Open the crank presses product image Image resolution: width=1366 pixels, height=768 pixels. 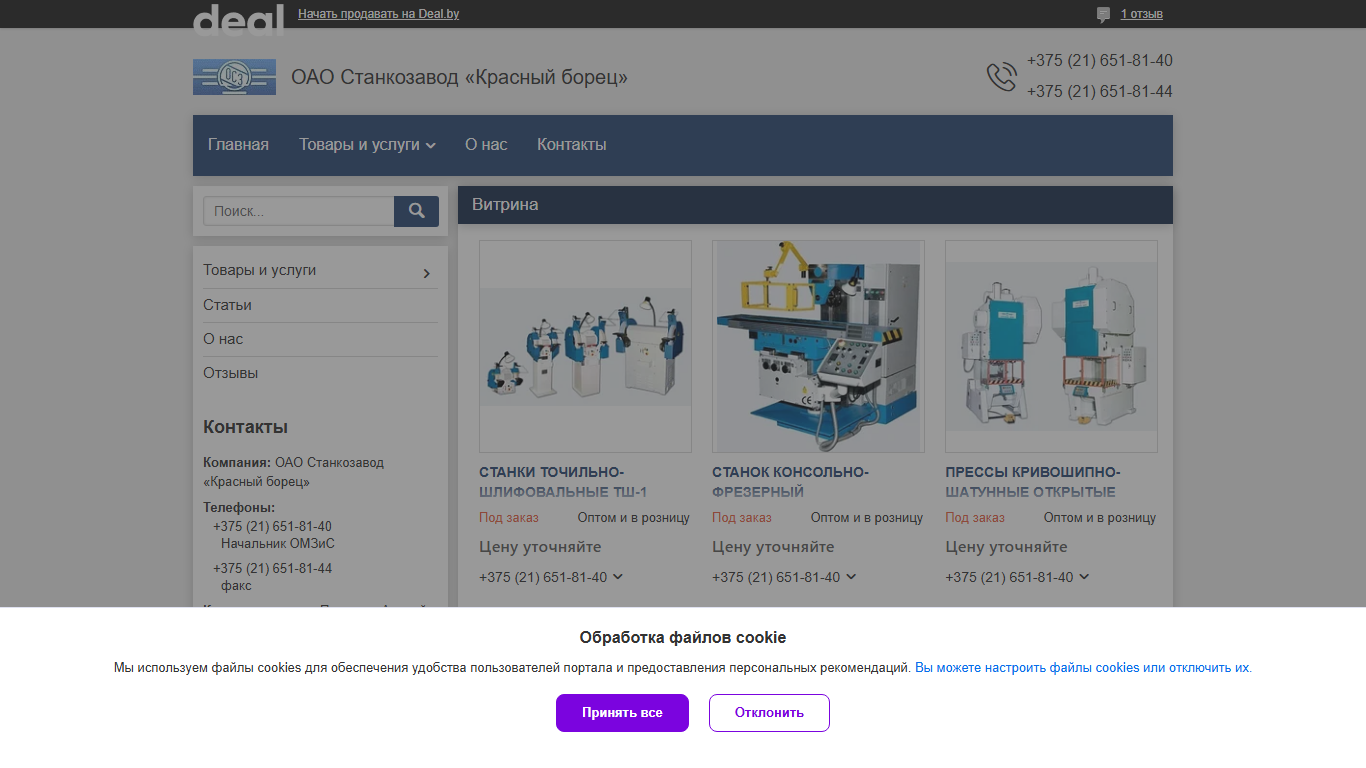click(1051, 346)
